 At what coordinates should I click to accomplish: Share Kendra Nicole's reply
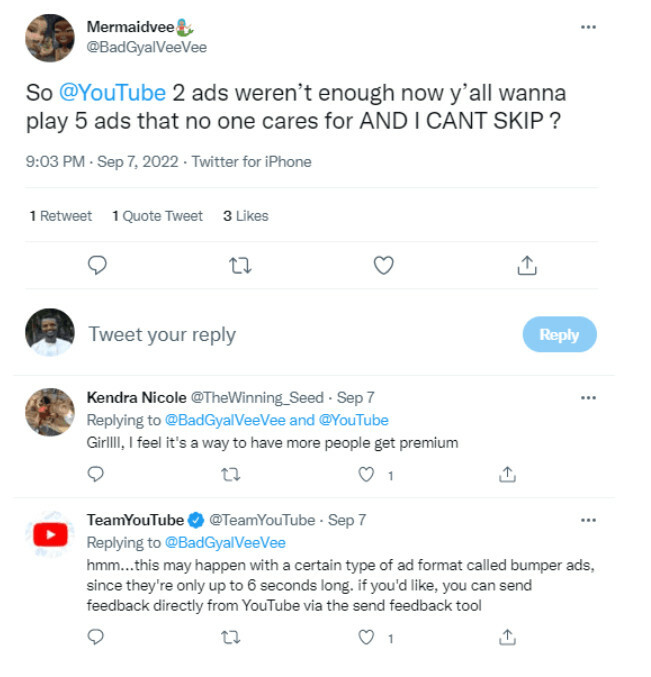click(x=507, y=474)
